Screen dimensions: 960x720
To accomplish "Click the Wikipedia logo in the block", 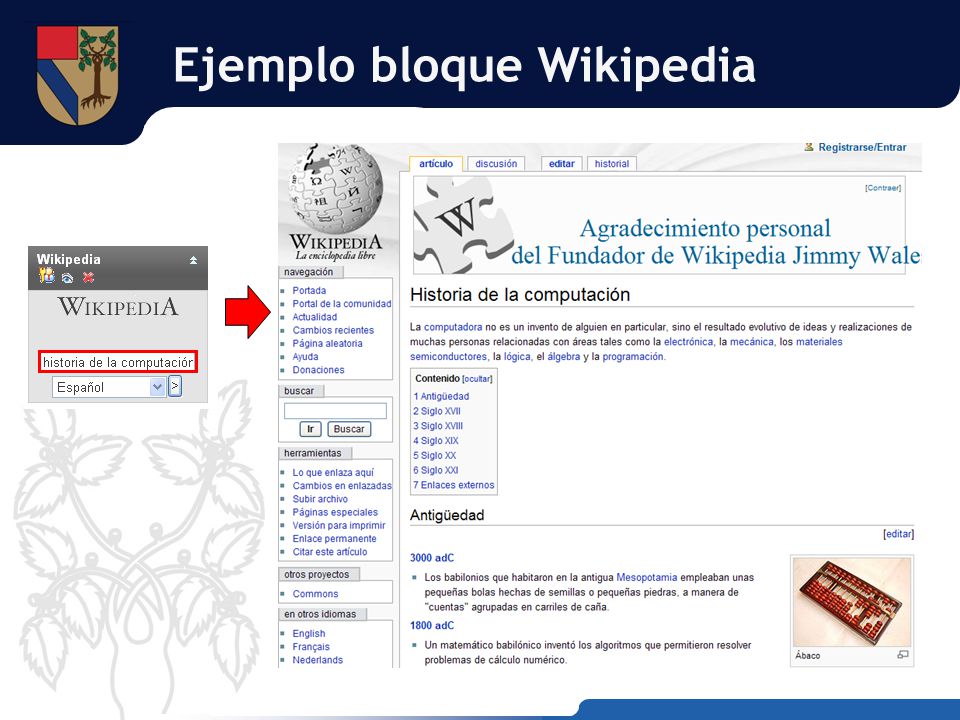I will (x=118, y=307).
